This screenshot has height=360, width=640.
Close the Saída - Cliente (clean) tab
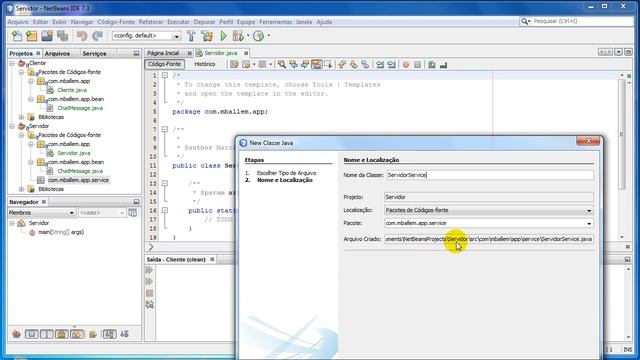pos(212,260)
